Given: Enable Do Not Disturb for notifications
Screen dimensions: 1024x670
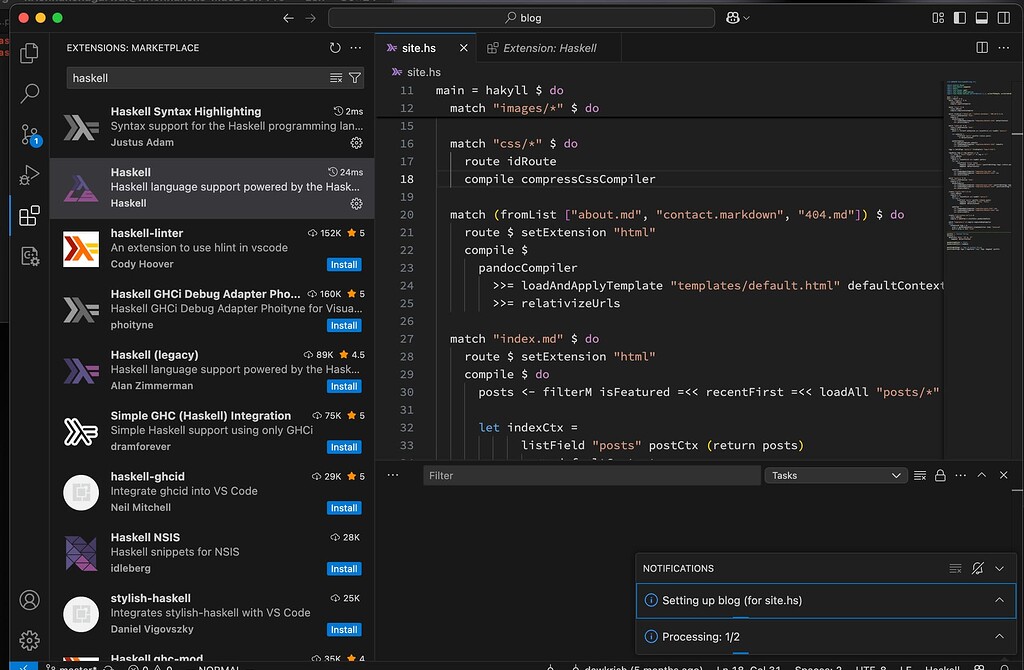Looking at the screenshot, I should click(x=977, y=568).
